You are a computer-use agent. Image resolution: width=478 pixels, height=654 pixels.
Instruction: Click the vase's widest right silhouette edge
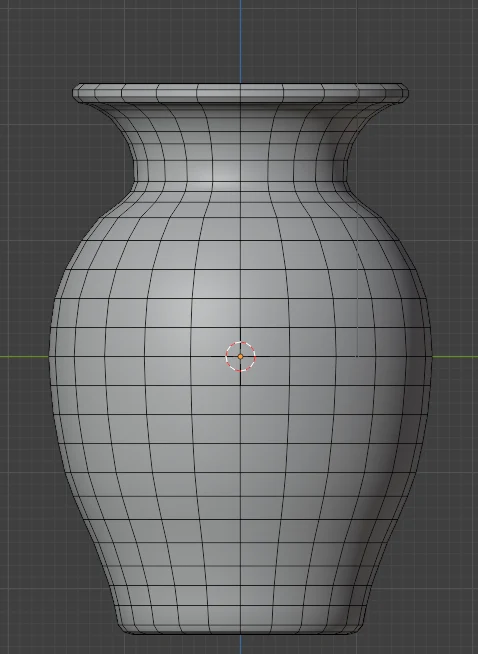(x=431, y=357)
